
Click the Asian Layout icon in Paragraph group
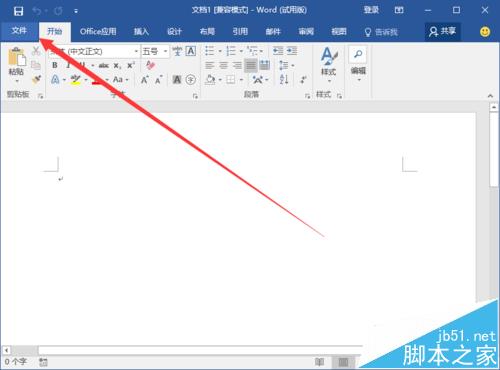pos(258,80)
